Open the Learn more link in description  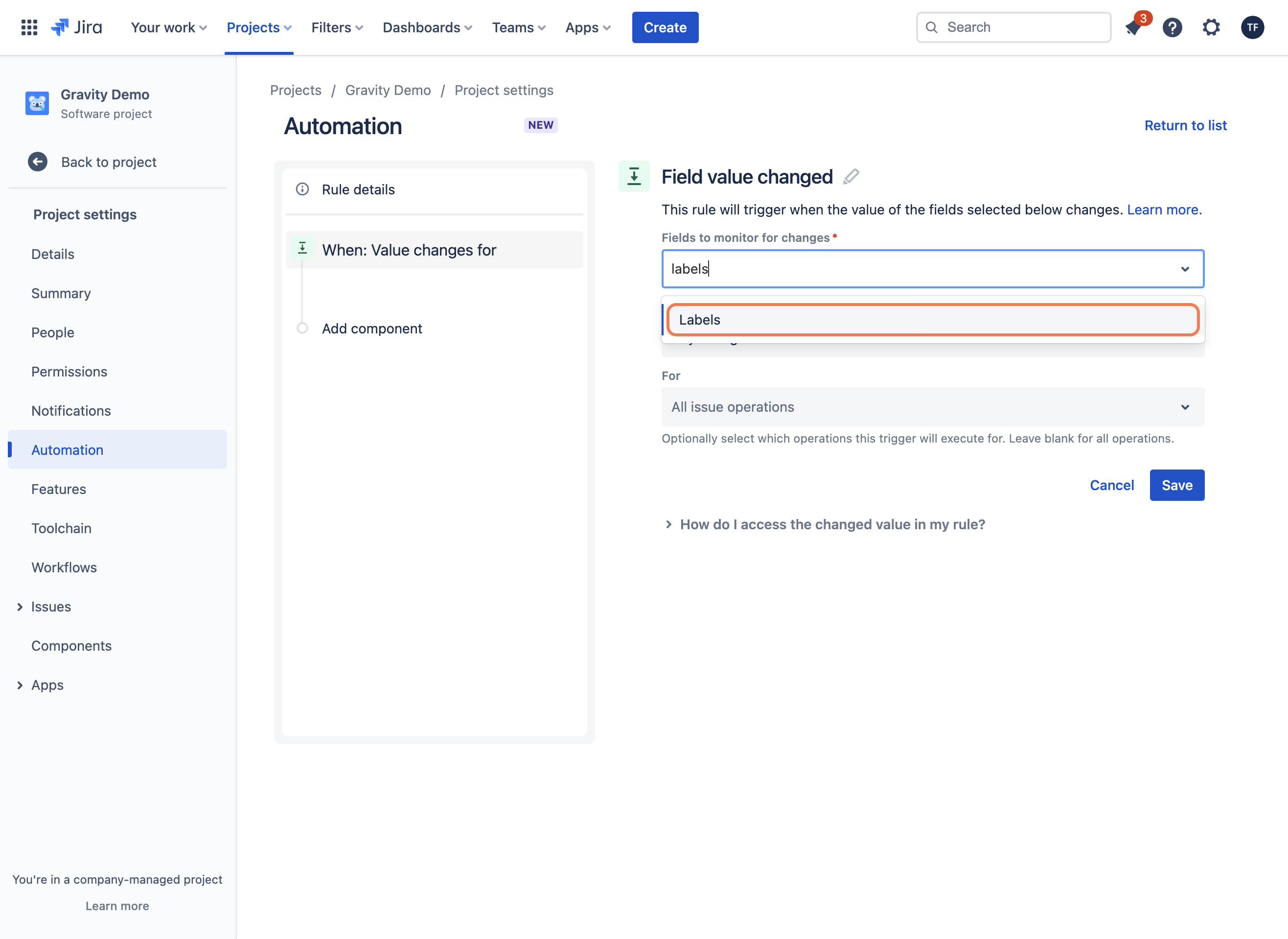(x=1164, y=209)
